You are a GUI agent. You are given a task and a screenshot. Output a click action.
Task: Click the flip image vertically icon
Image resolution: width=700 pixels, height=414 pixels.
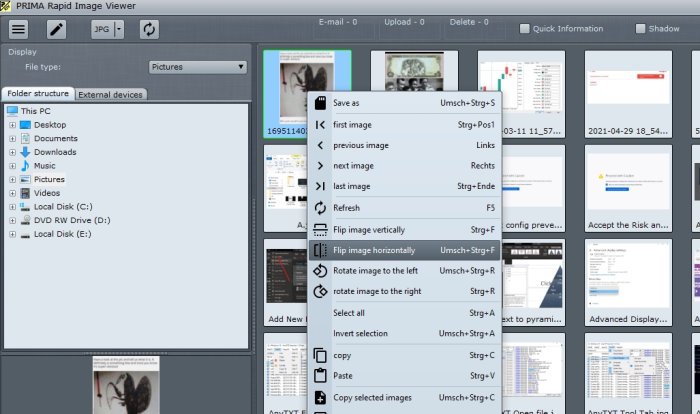pyautogui.click(x=320, y=229)
